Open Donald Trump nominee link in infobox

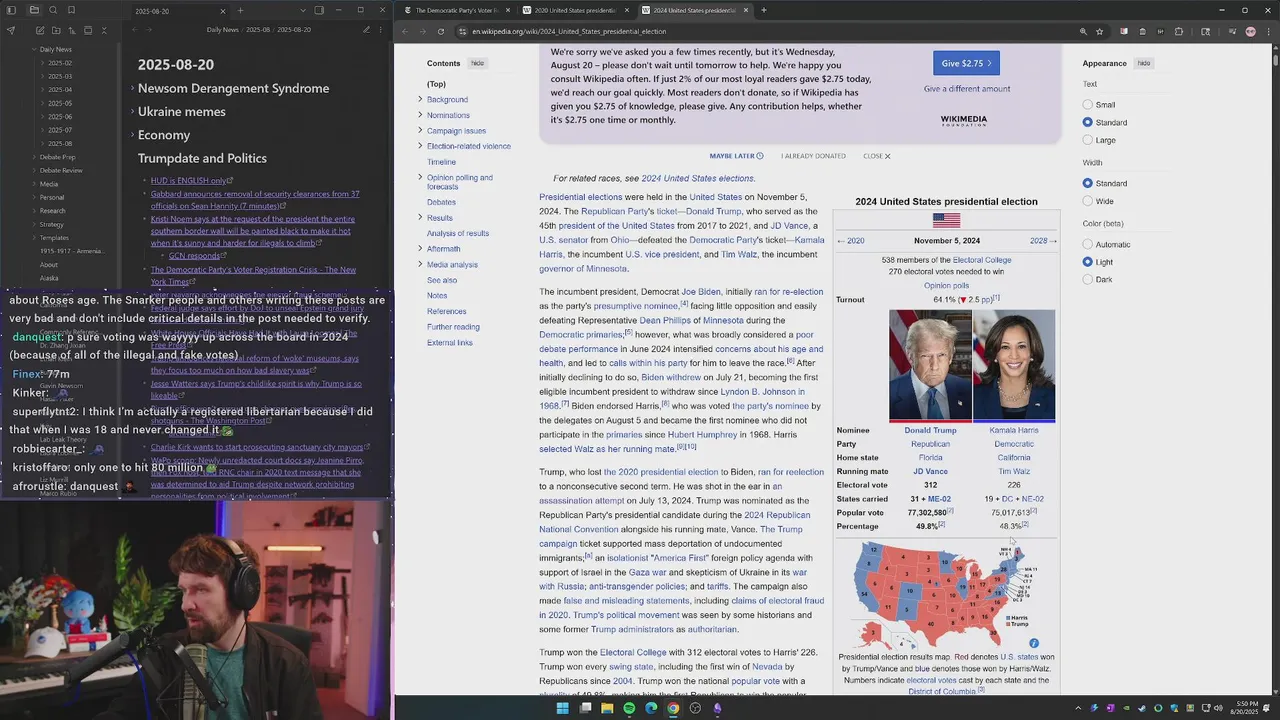[x=930, y=430]
